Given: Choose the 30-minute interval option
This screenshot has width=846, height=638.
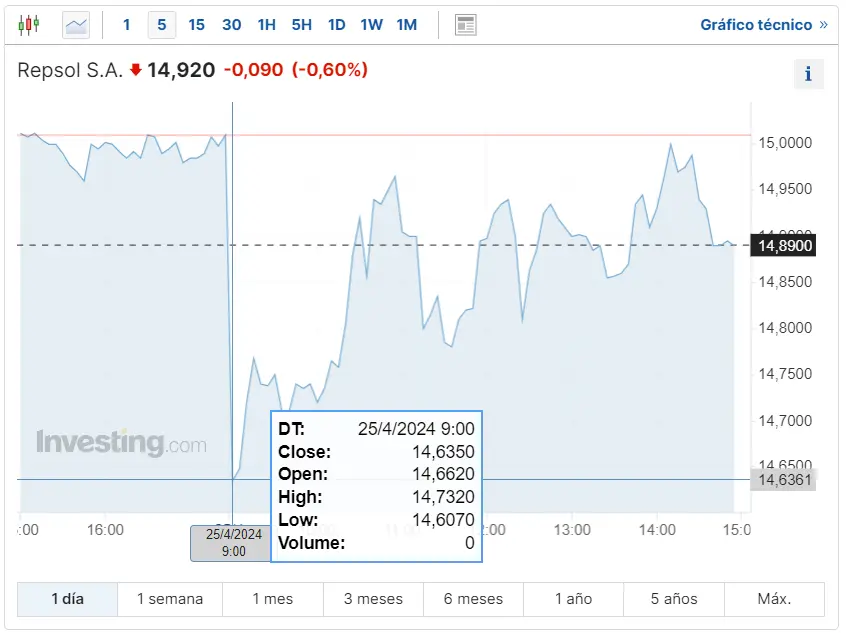Looking at the screenshot, I should pyautogui.click(x=231, y=24).
